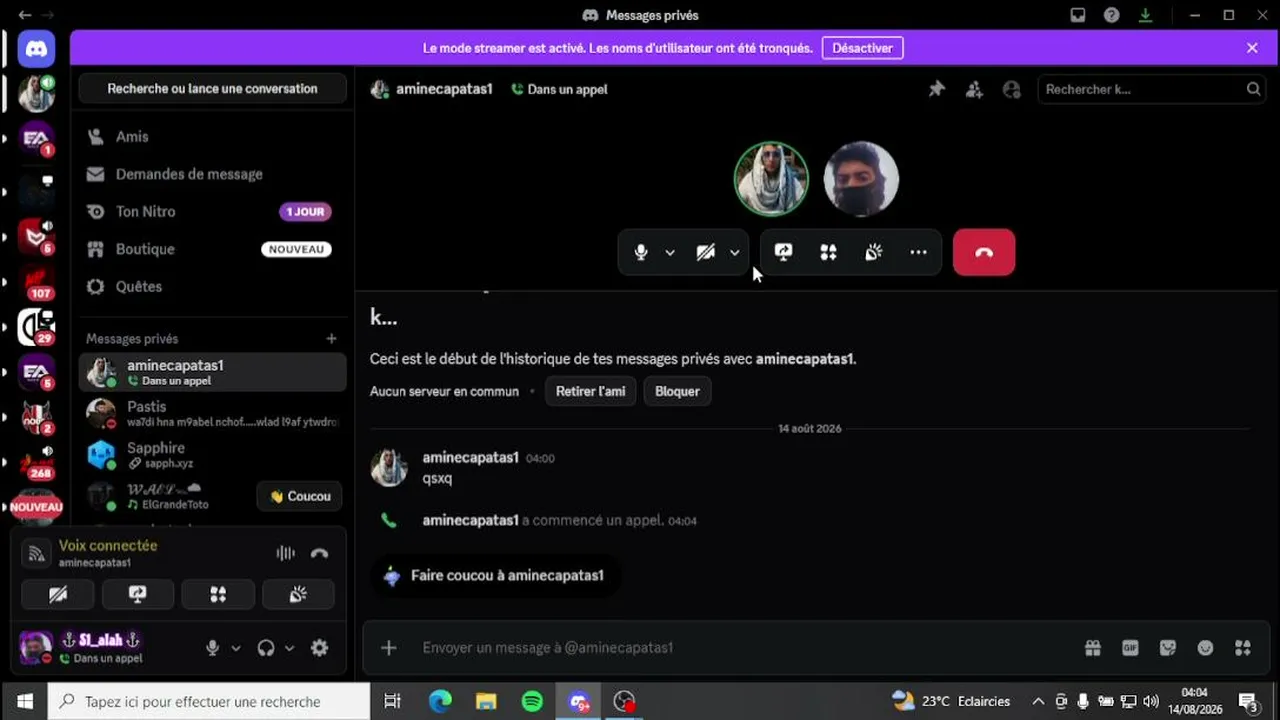
Task: Open the Windows Start menu
Action: point(24,702)
